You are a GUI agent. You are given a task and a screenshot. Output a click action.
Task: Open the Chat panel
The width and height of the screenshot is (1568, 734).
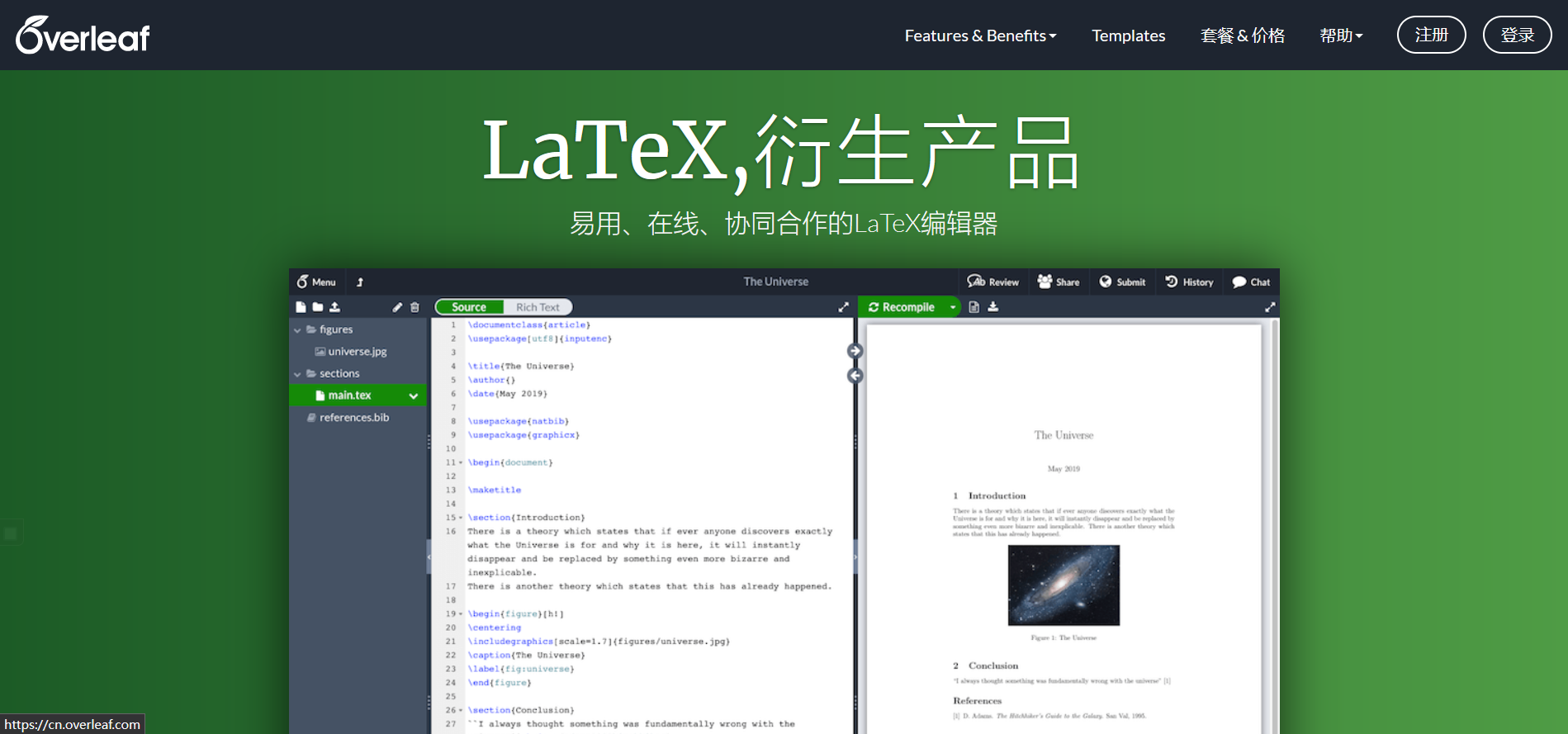tap(1251, 282)
